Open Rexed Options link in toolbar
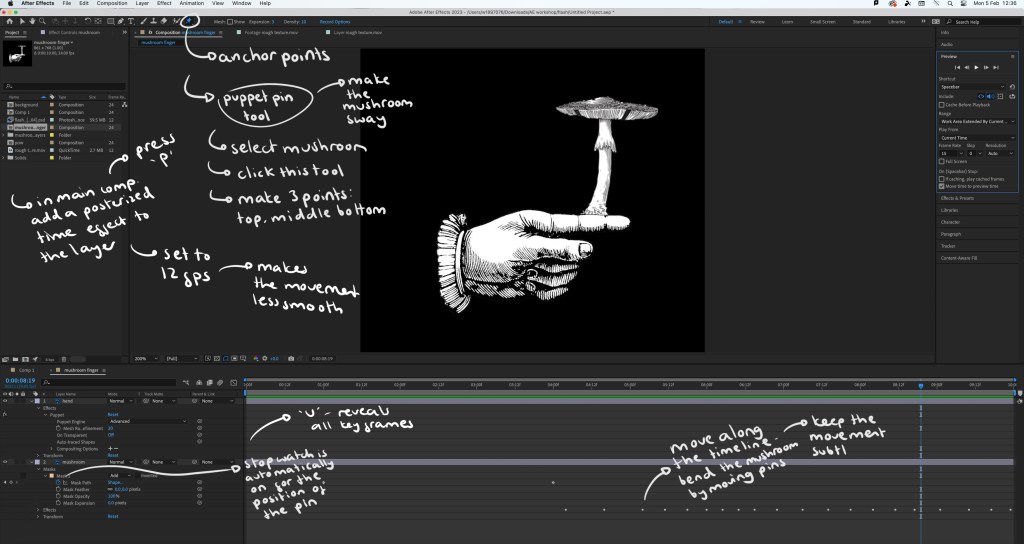 tap(335, 20)
